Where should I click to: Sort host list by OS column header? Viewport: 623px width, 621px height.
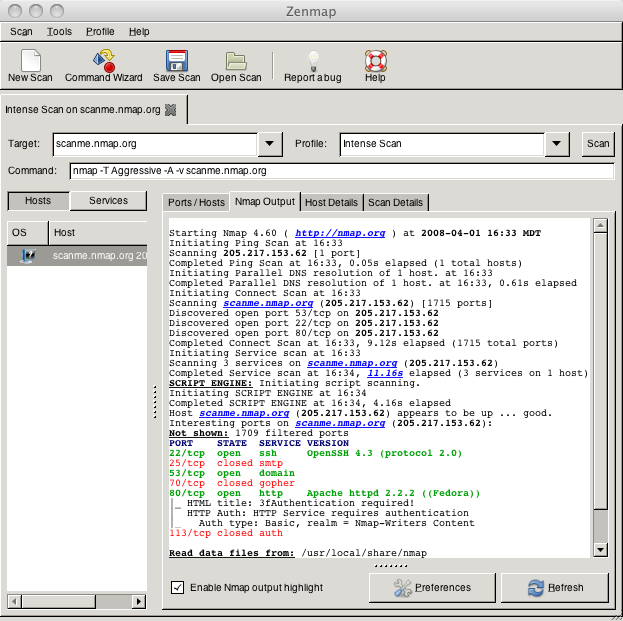[28, 233]
